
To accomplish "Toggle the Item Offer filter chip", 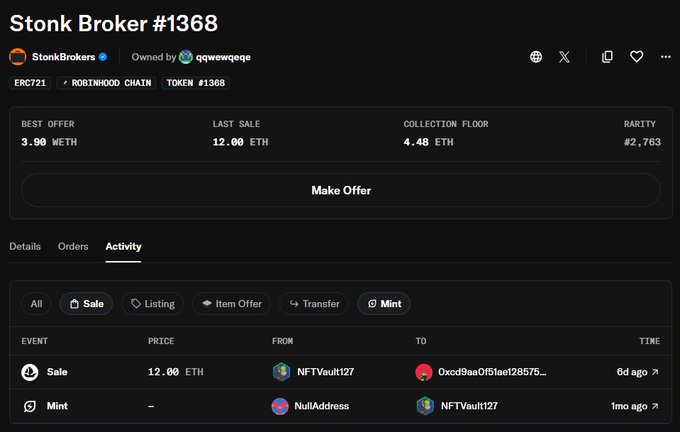I will click(232, 304).
